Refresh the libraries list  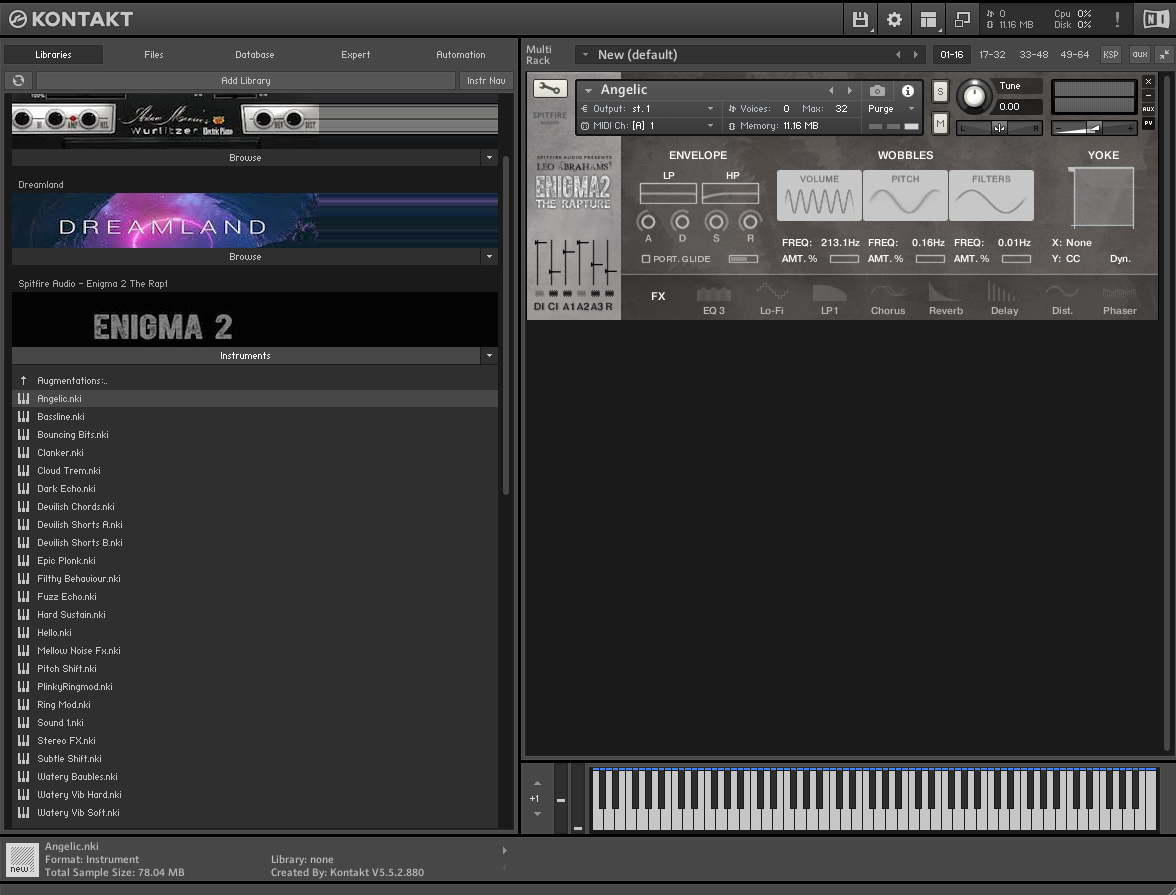(19, 80)
